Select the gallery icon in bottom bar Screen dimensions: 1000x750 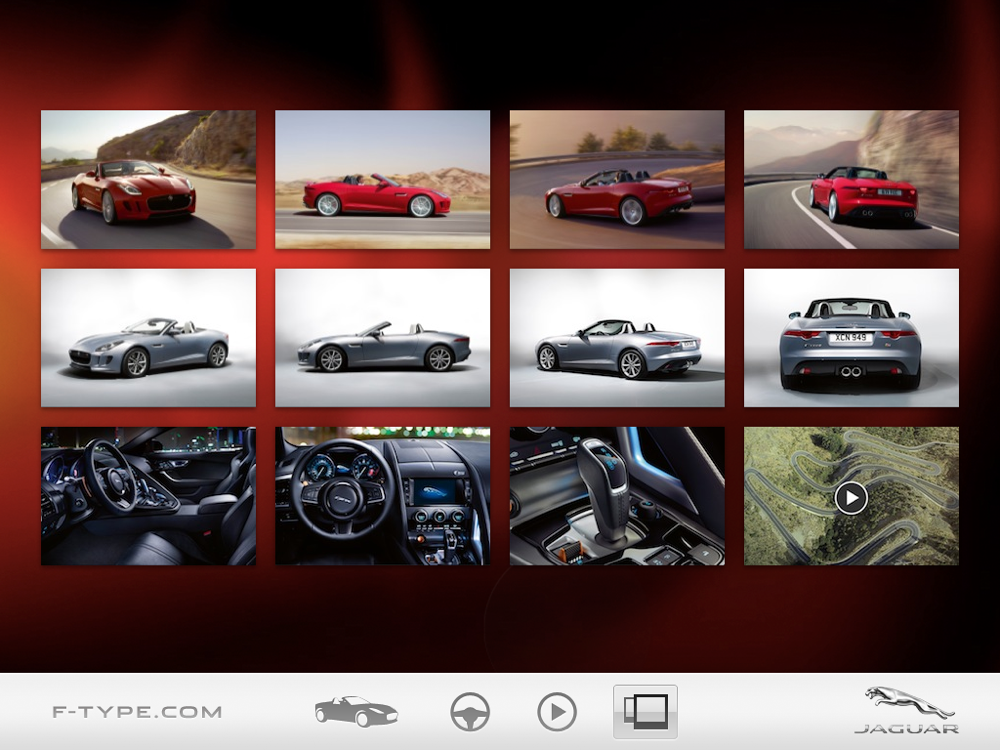click(x=645, y=712)
